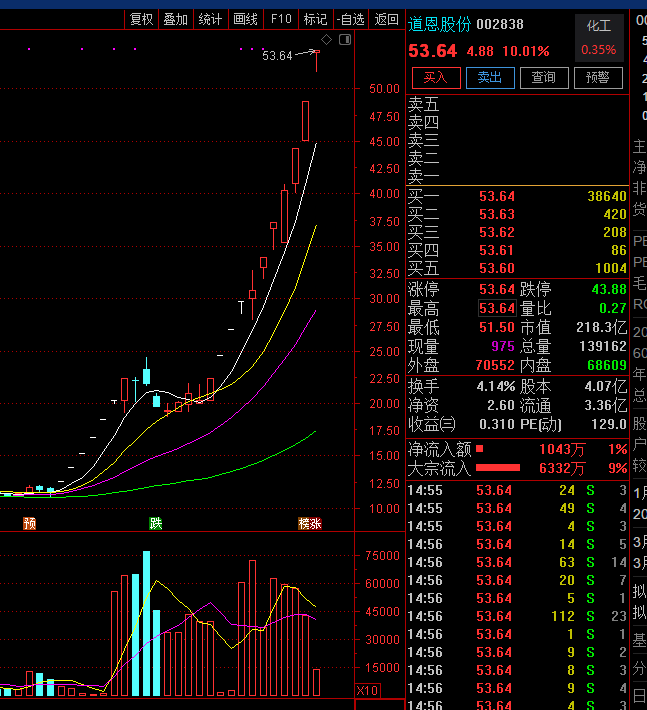The width and height of the screenshot is (647, 710).
Task: Click the 大宗流入 amount 6332万
Action: tap(562, 468)
